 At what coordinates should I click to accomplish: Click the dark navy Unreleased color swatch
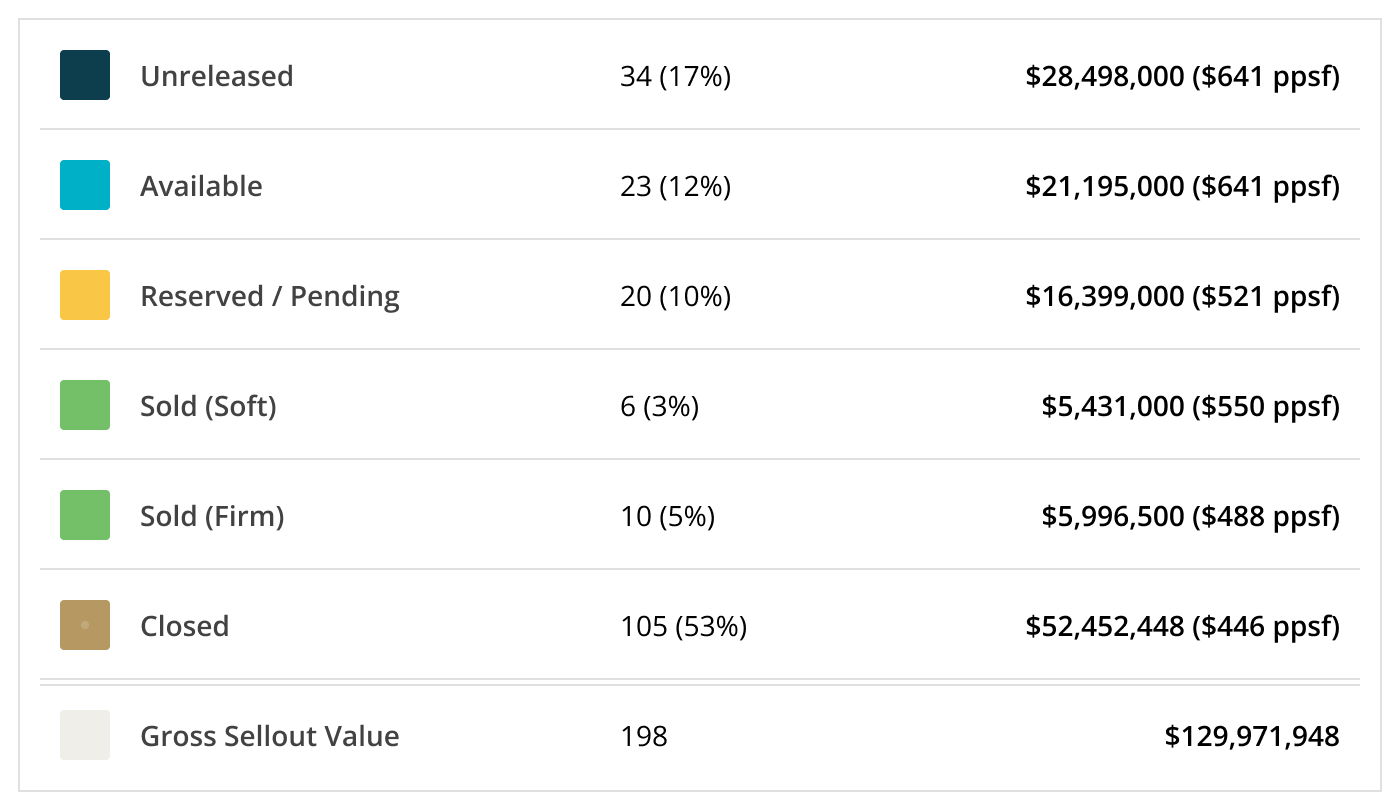pos(85,75)
